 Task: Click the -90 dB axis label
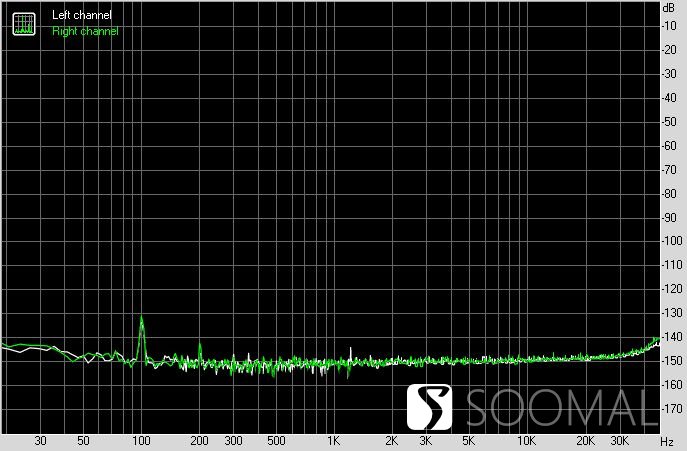671,217
